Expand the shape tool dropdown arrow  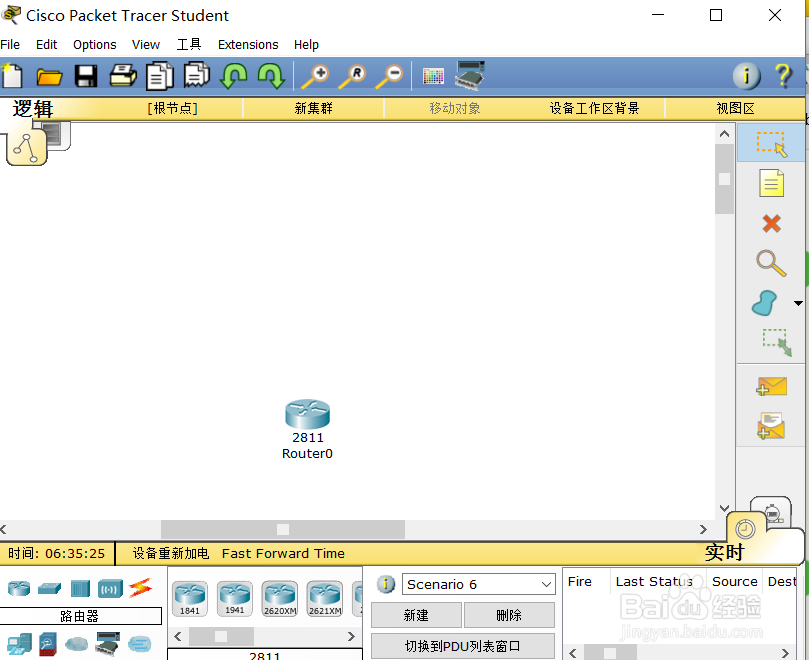click(798, 303)
